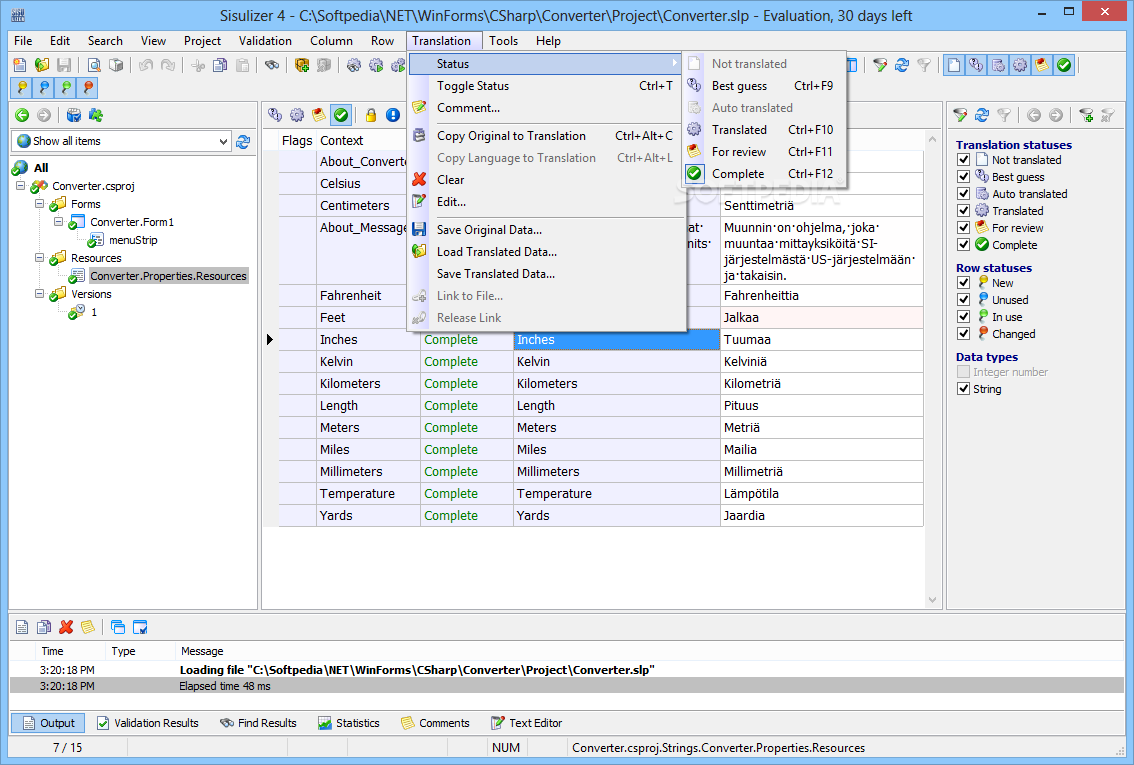Open the Comments bottom tab
1134x765 pixels.
pos(435,723)
